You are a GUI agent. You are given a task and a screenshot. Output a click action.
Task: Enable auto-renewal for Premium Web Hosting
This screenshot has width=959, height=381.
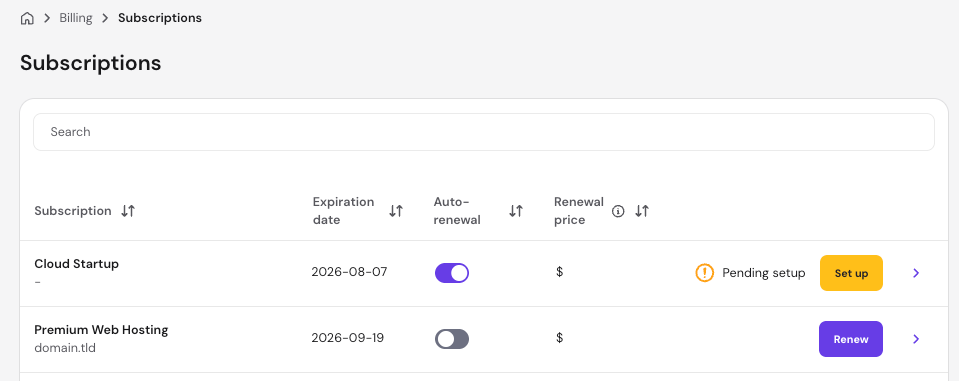pyautogui.click(x=452, y=339)
